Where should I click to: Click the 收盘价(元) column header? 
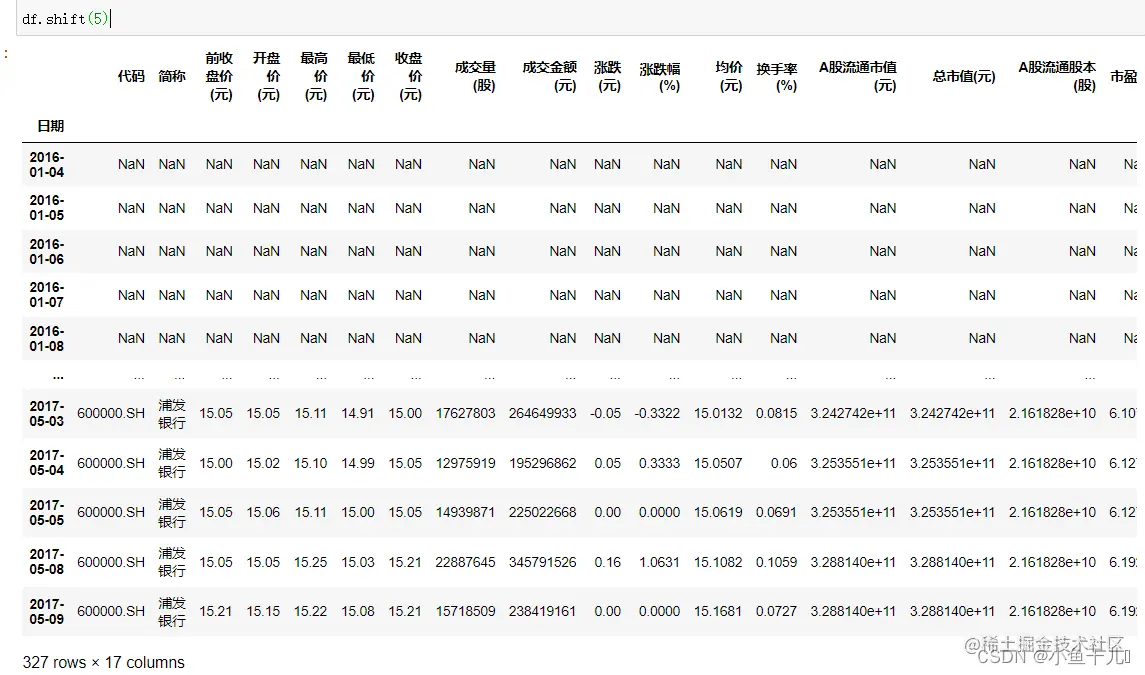pos(409,76)
